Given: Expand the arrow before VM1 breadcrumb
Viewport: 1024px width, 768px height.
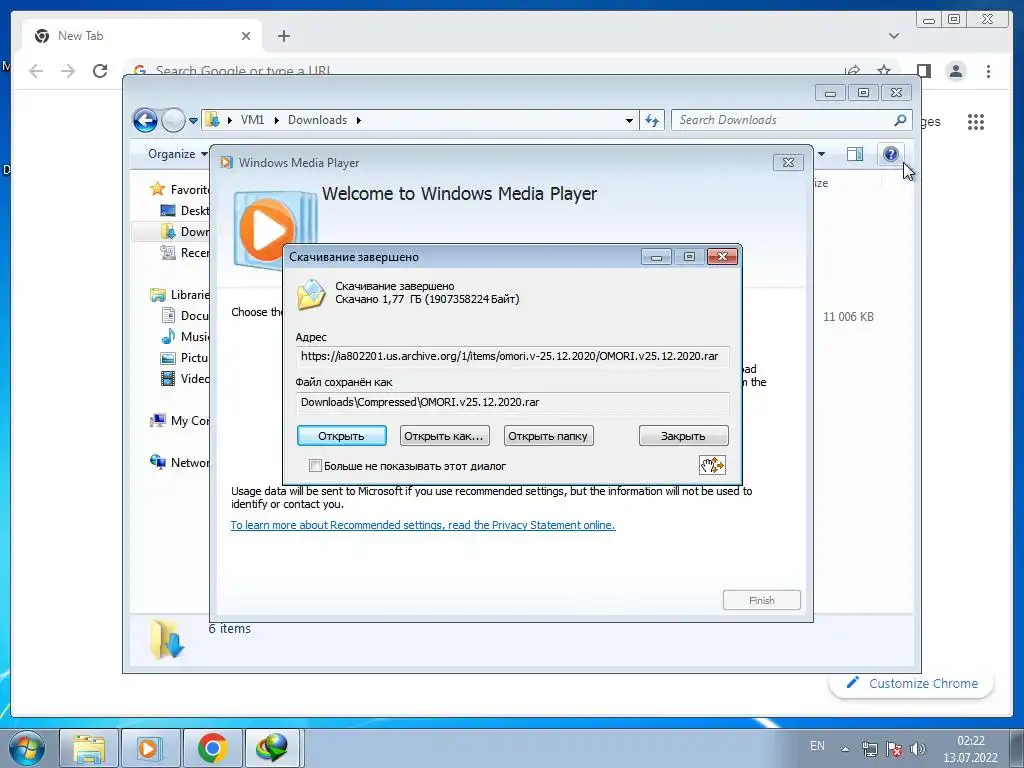Looking at the screenshot, I should tap(230, 120).
